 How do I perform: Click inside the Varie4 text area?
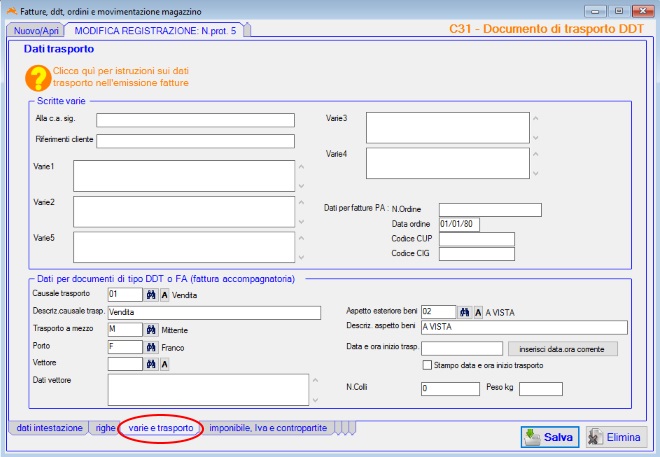[x=448, y=163]
